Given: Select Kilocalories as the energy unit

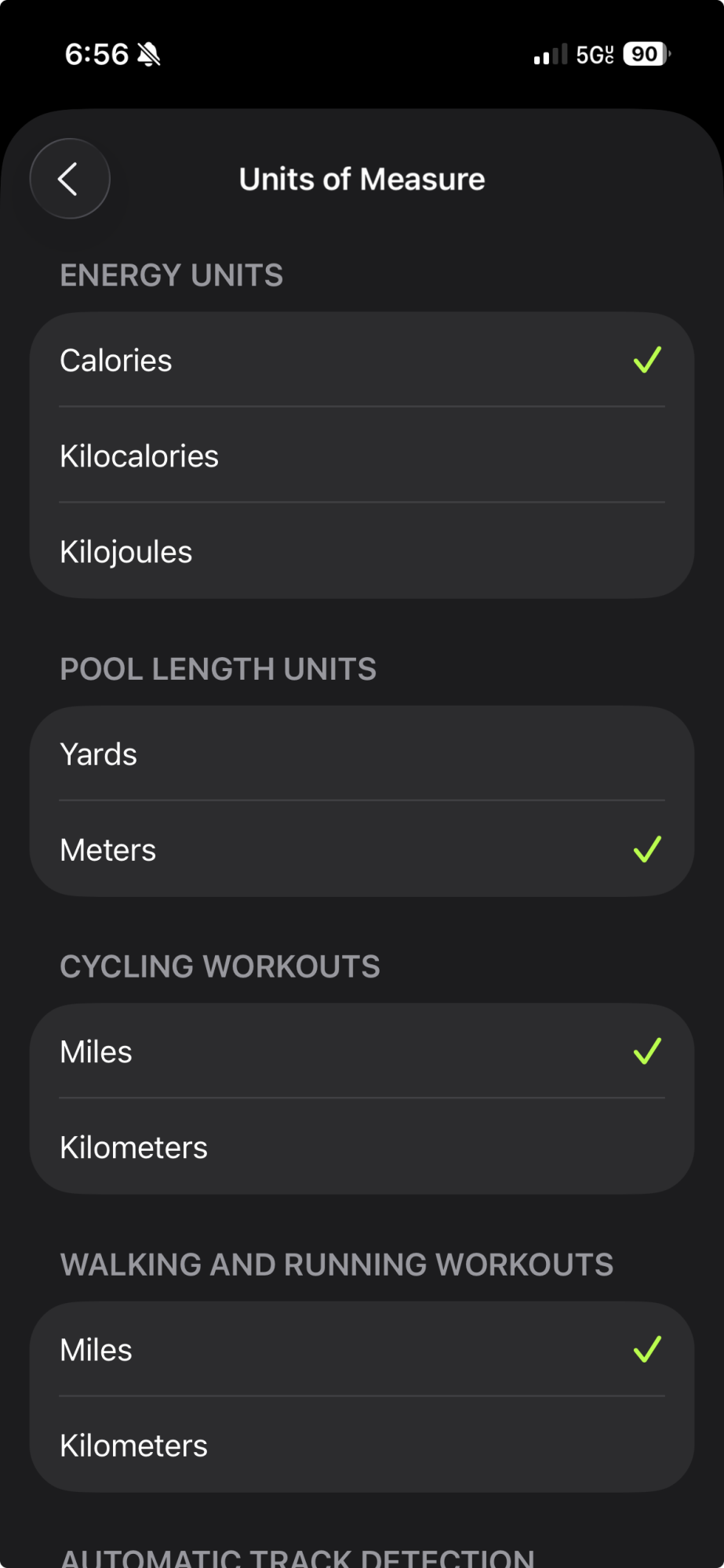Looking at the screenshot, I should tap(362, 456).
